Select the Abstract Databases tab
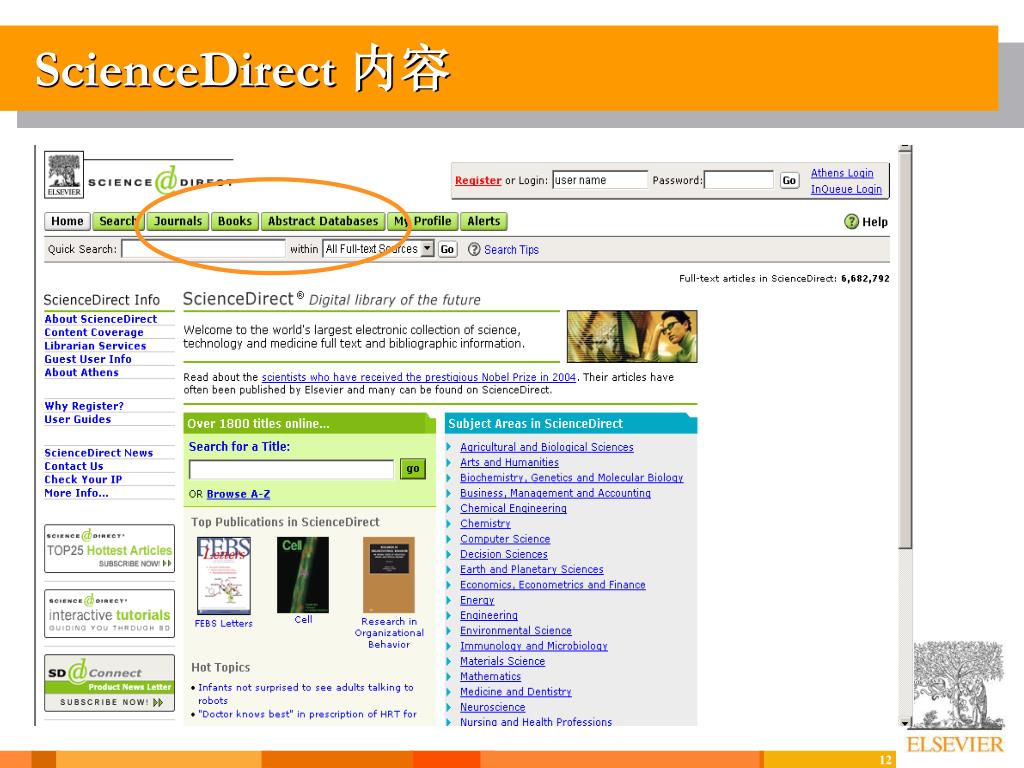This screenshot has width=1024, height=768. click(323, 221)
